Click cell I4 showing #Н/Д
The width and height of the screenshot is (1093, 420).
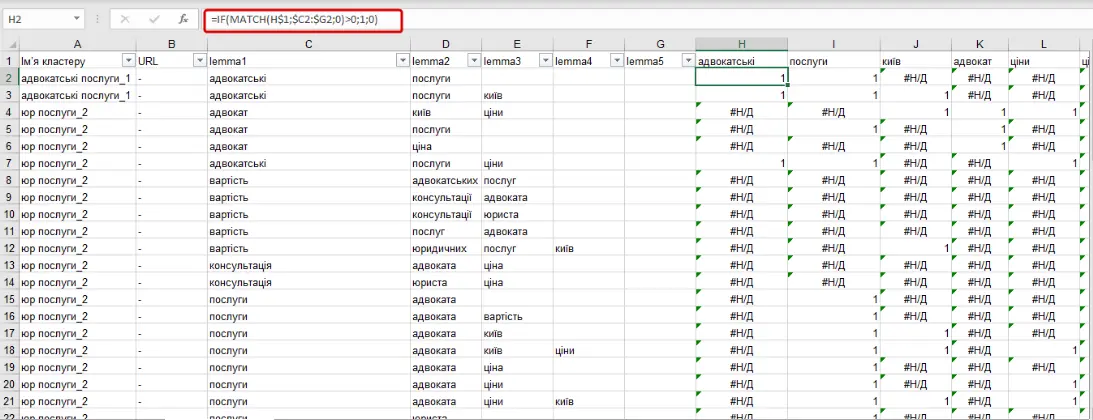click(x=834, y=112)
